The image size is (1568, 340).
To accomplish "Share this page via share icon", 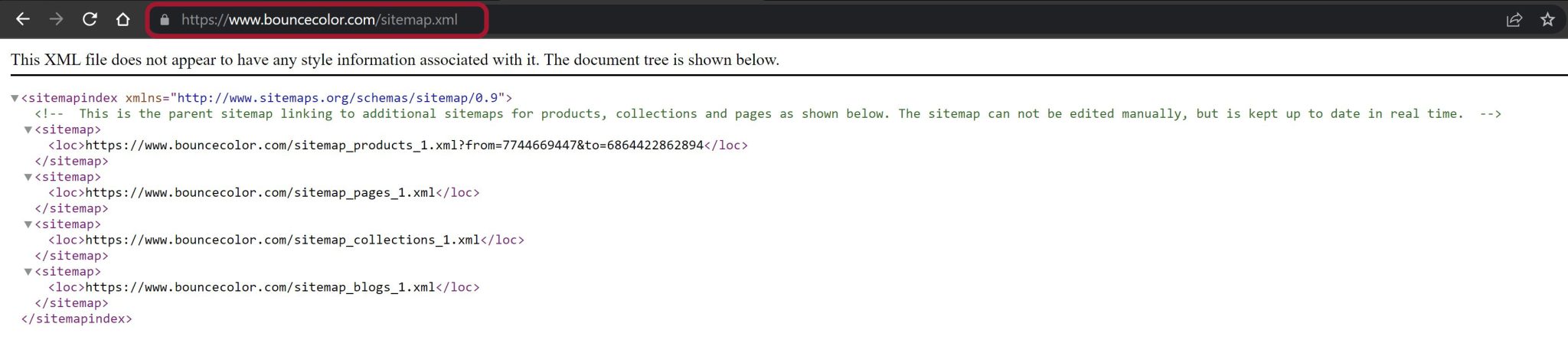I will pyautogui.click(x=1514, y=20).
